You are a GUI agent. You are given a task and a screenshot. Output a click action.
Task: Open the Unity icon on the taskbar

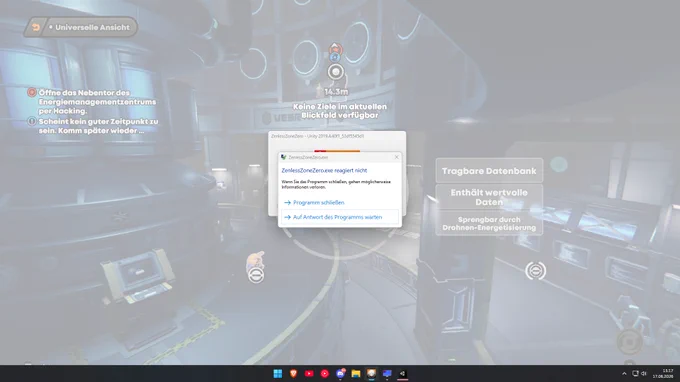403,373
